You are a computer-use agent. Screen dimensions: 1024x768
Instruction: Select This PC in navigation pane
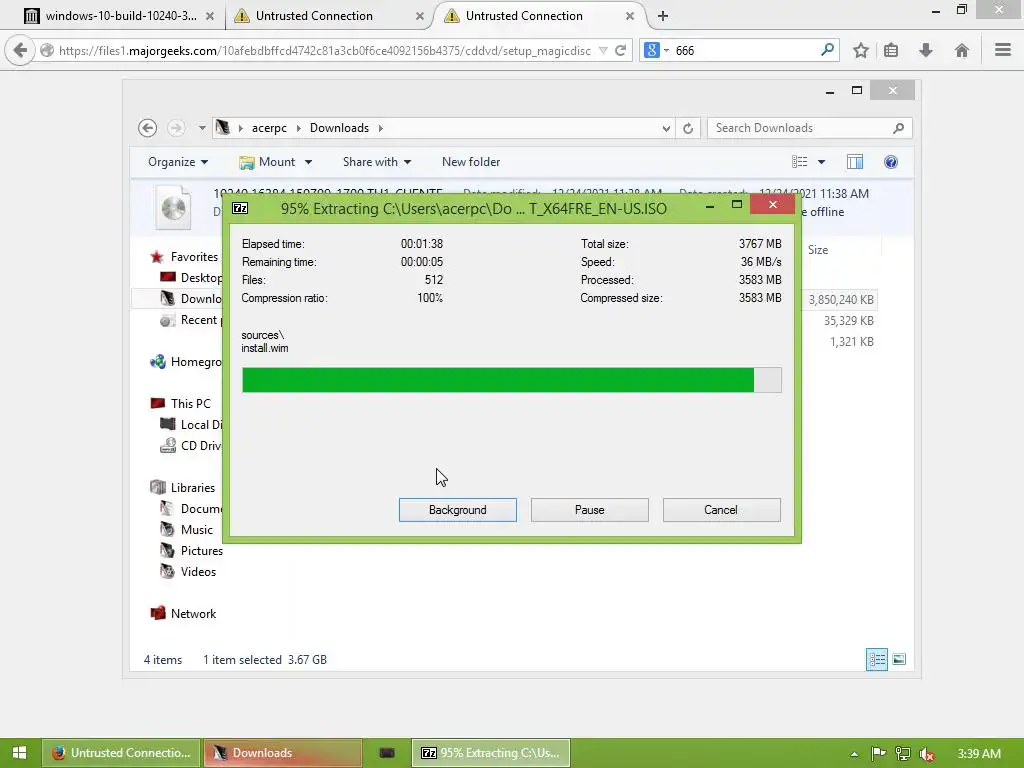(x=181, y=404)
